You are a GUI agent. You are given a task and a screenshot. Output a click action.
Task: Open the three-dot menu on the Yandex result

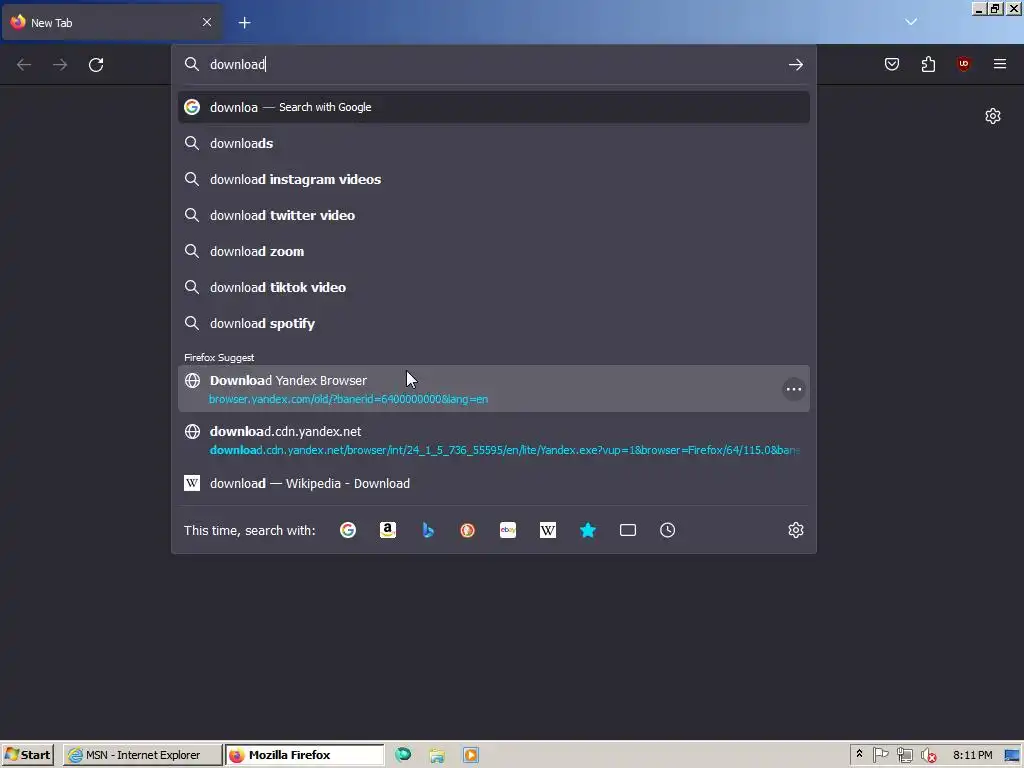pos(793,389)
